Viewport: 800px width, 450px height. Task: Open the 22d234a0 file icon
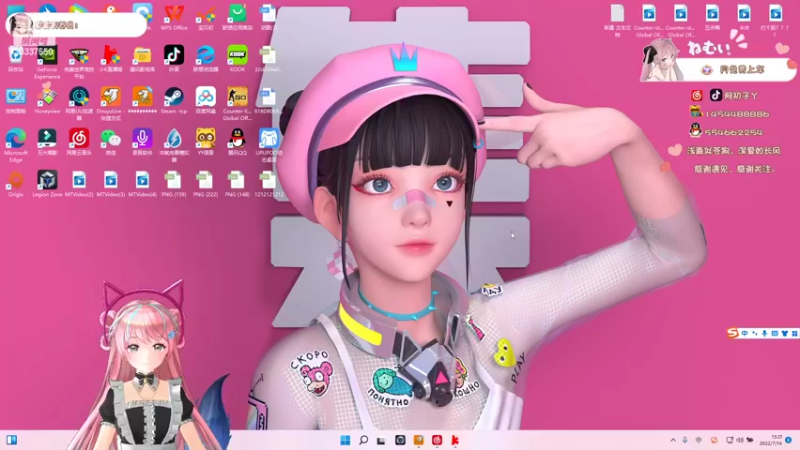pyautogui.click(x=268, y=58)
